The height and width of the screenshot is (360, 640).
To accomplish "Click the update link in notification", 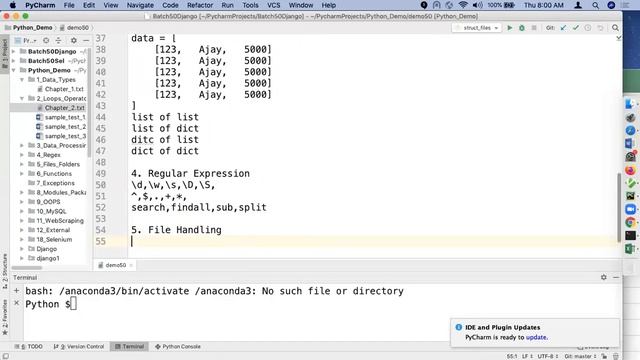I will (x=536, y=337).
